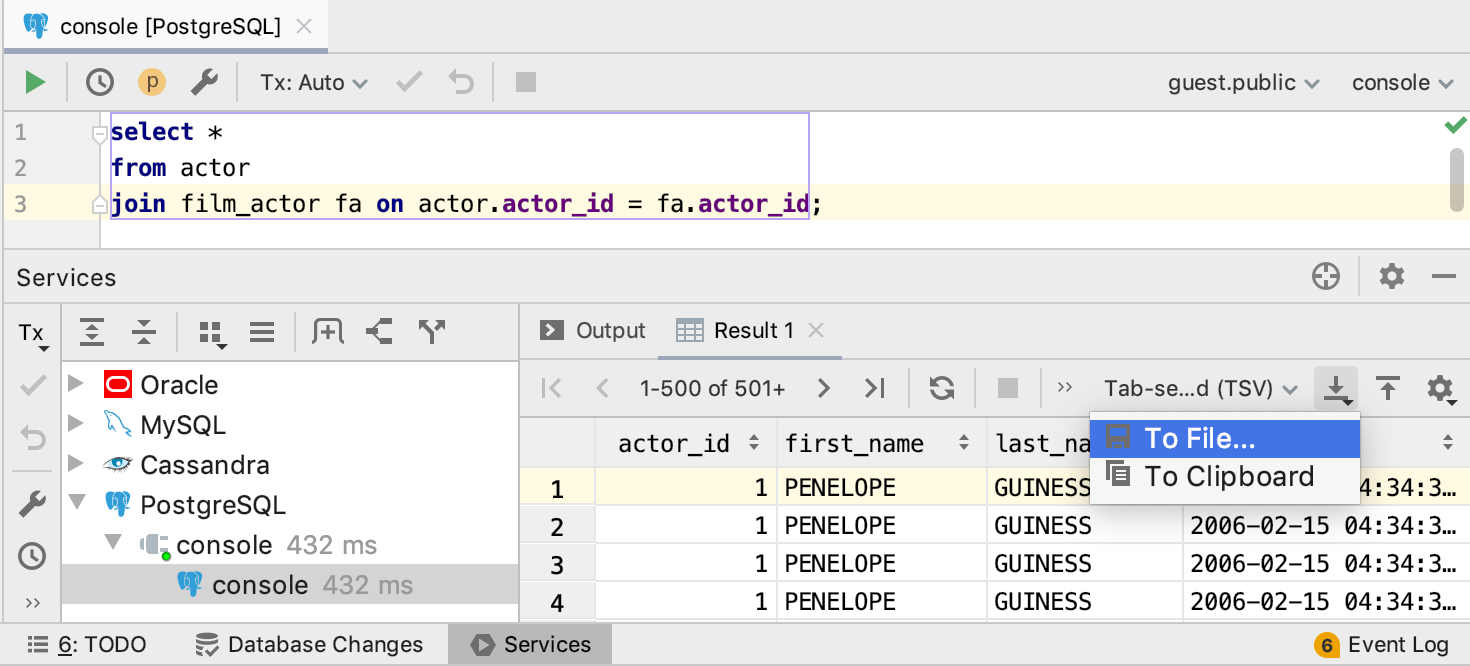Click the fold marker on editor line 1
The height and width of the screenshot is (666, 1470).
[99, 133]
